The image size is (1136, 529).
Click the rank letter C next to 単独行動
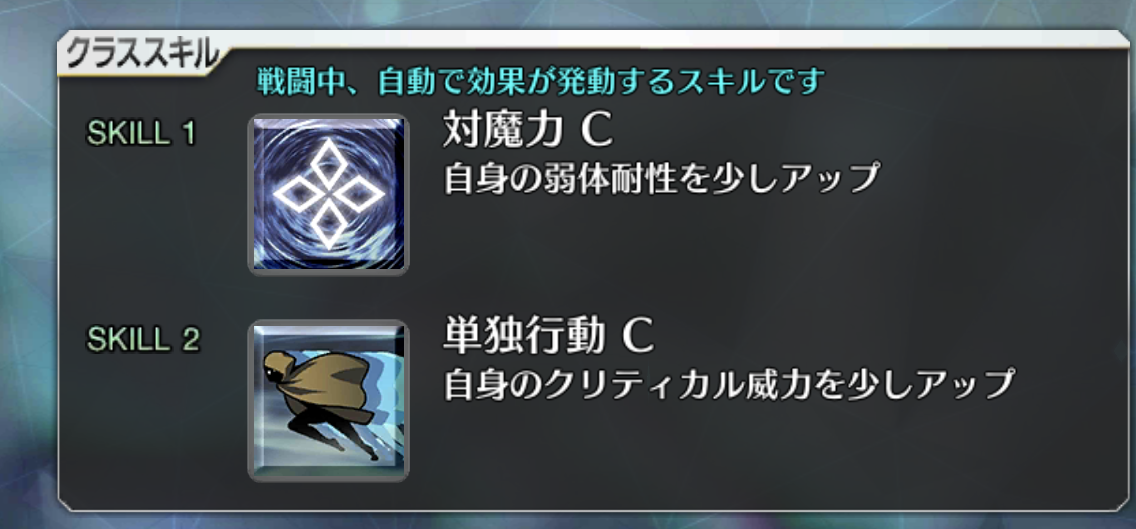[x=638, y=338]
